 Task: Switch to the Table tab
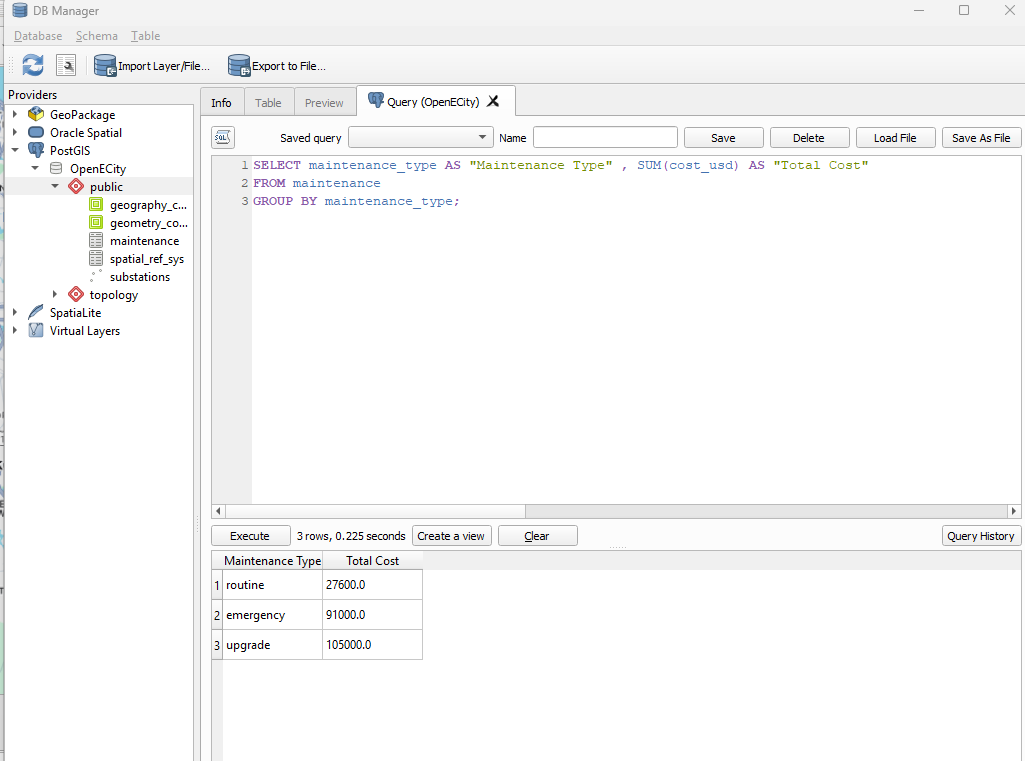click(268, 103)
